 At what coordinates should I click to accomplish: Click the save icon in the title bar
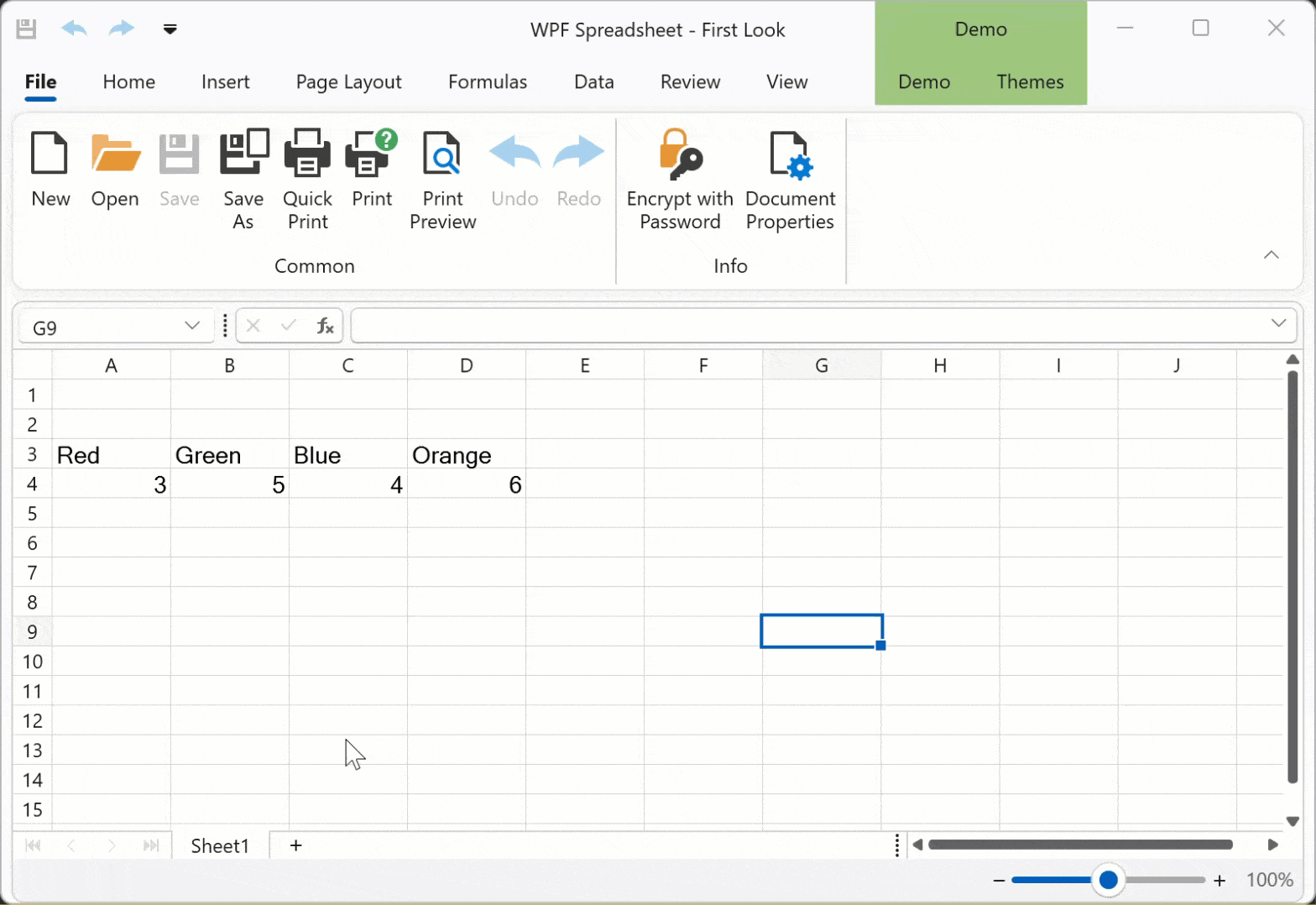point(26,29)
